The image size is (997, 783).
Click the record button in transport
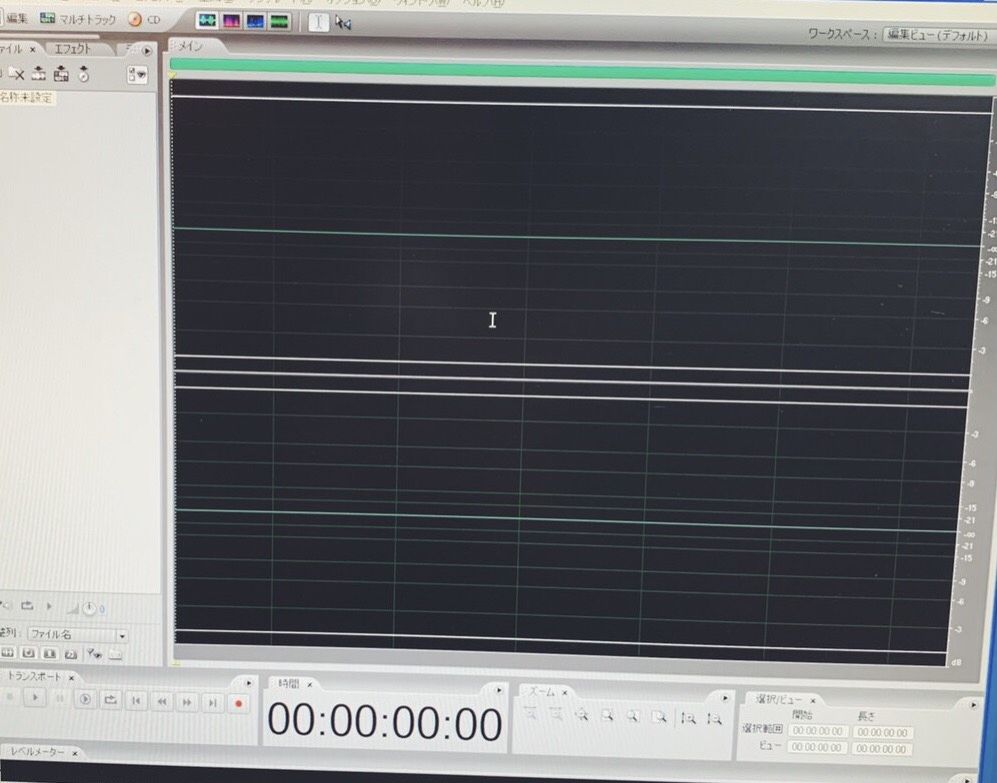point(238,702)
